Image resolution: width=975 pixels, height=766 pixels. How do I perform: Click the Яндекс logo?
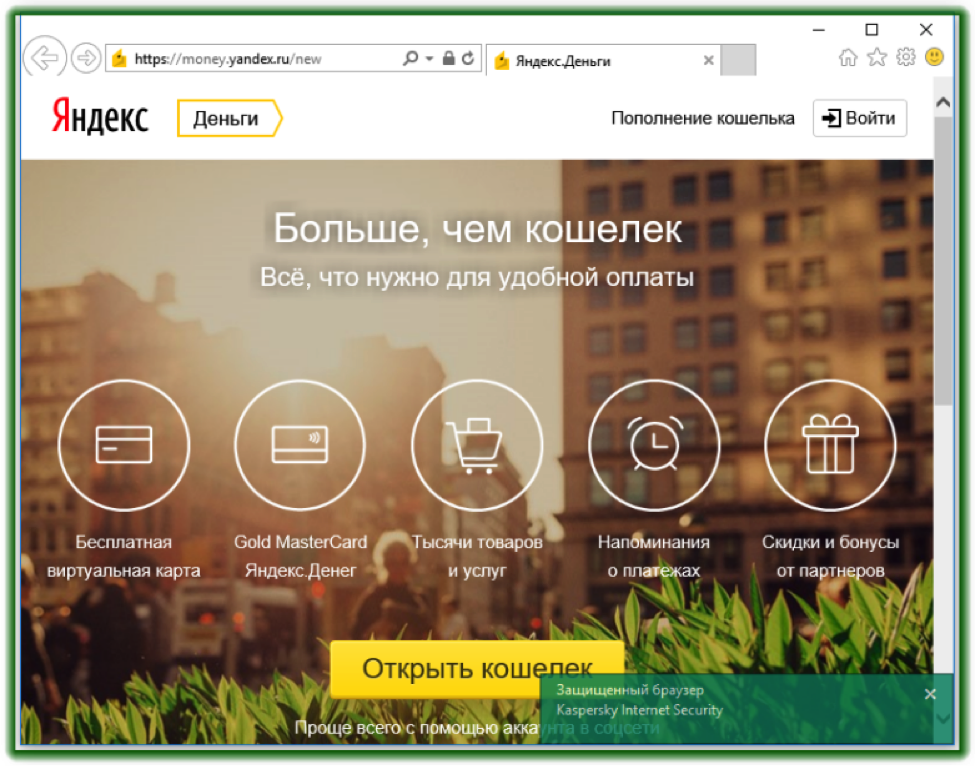click(100, 116)
